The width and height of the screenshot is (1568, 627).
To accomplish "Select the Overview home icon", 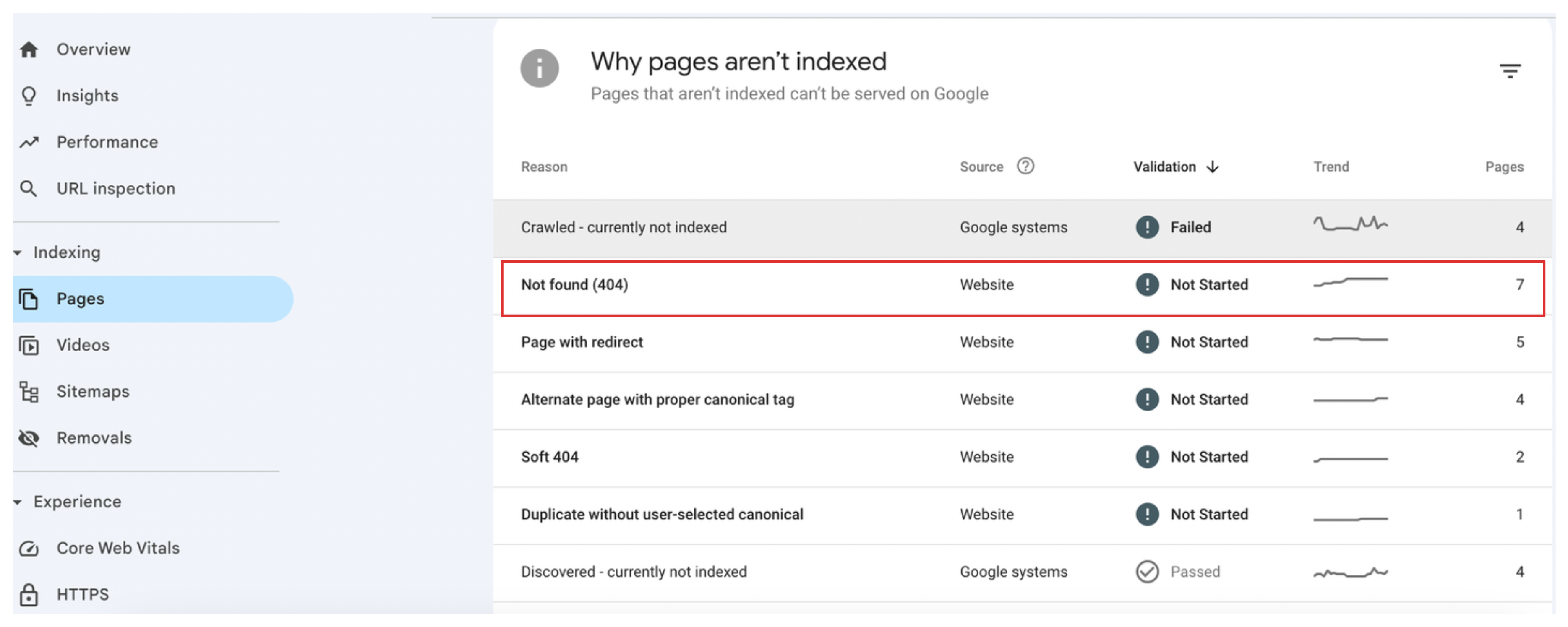I will (29, 49).
